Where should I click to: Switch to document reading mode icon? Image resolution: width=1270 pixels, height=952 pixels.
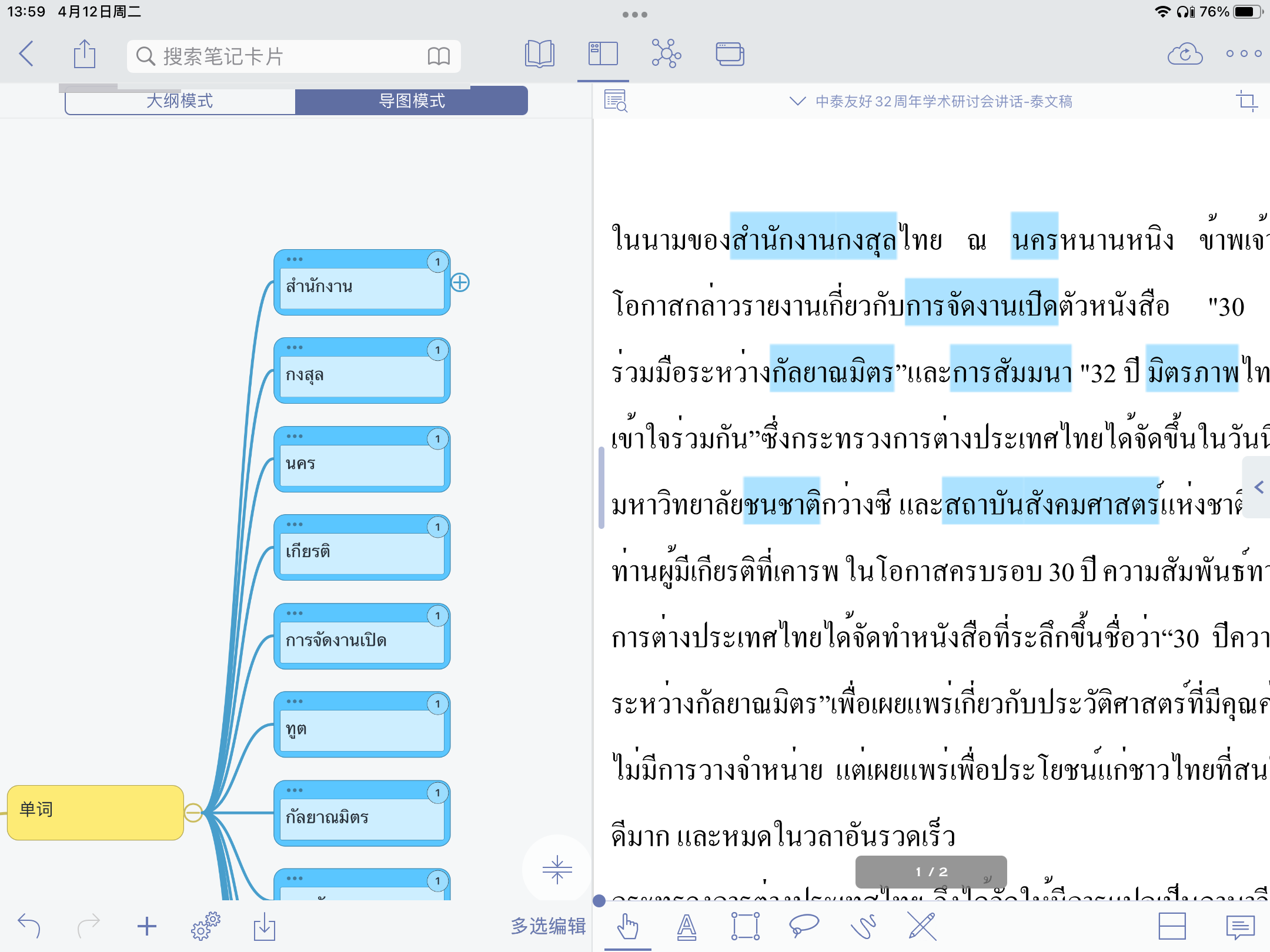539,54
